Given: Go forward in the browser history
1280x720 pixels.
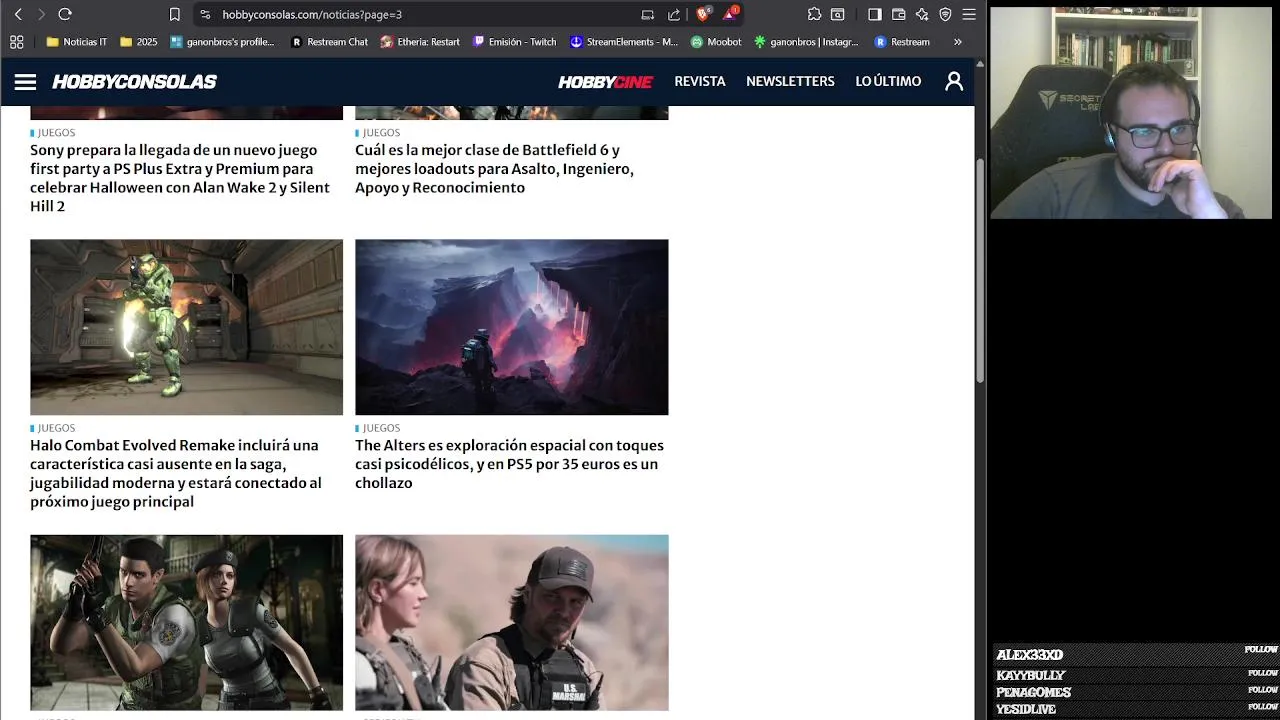Looking at the screenshot, I should 41,14.
